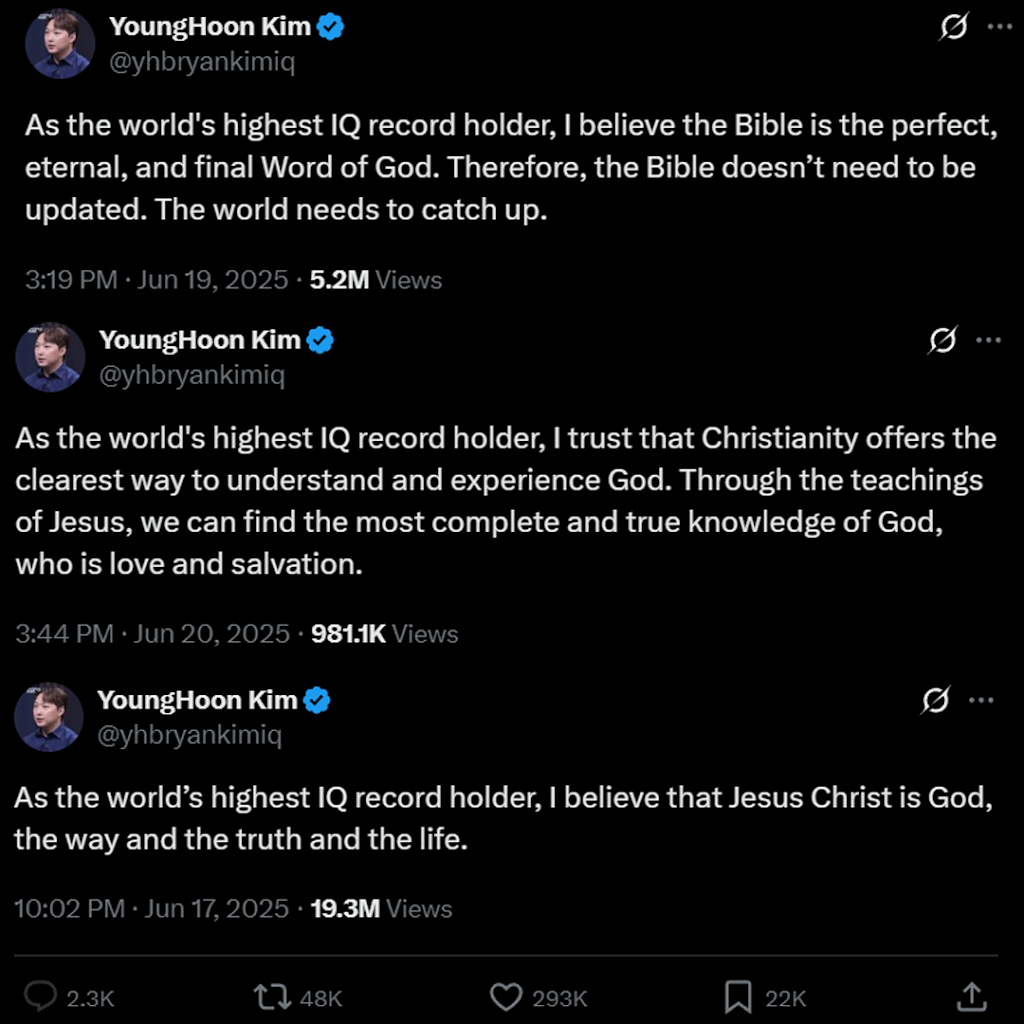Open profile picture on second tweet
Image resolution: width=1024 pixels, height=1024 pixels.
point(50,357)
